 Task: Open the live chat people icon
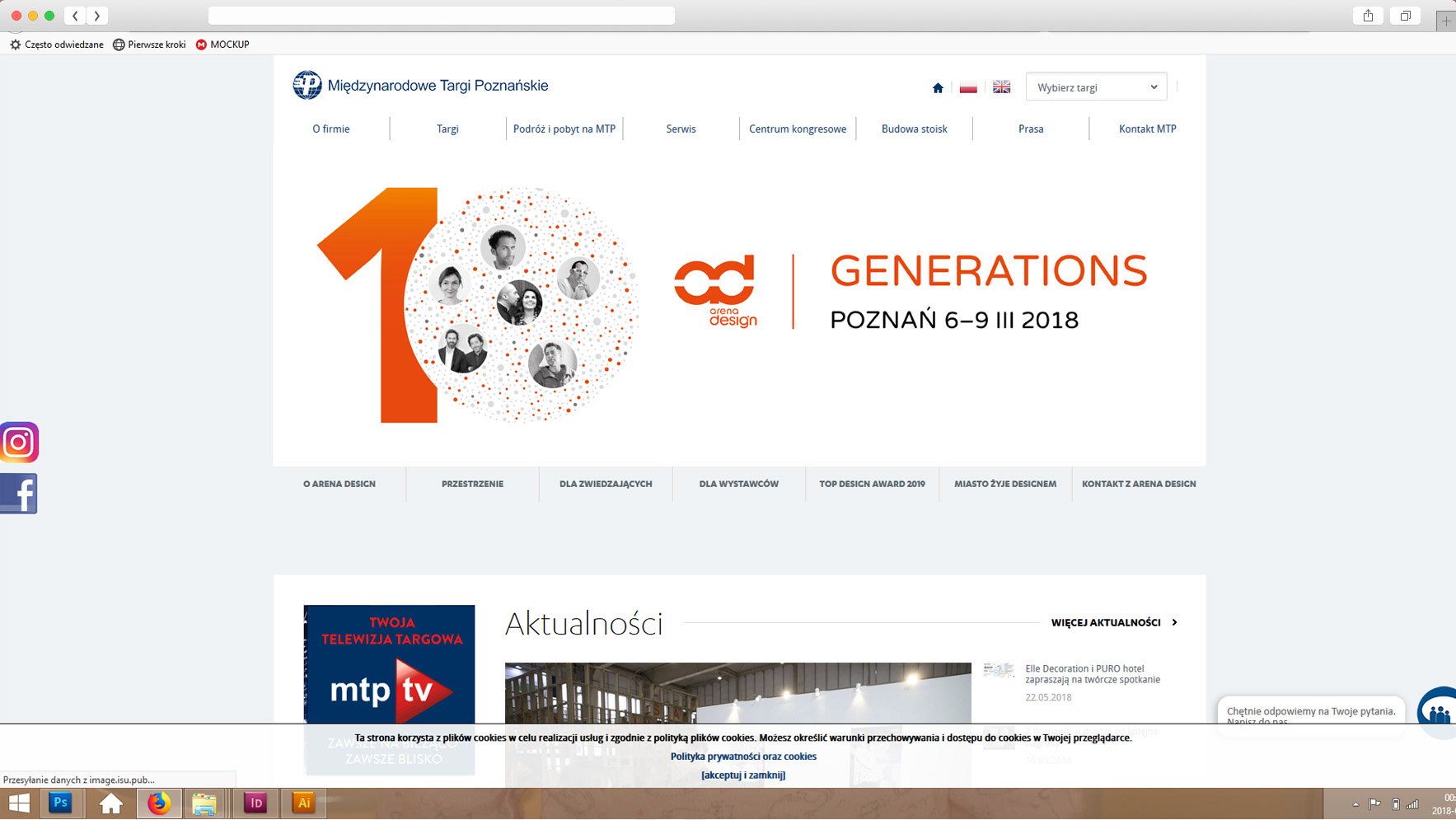coord(1439,713)
